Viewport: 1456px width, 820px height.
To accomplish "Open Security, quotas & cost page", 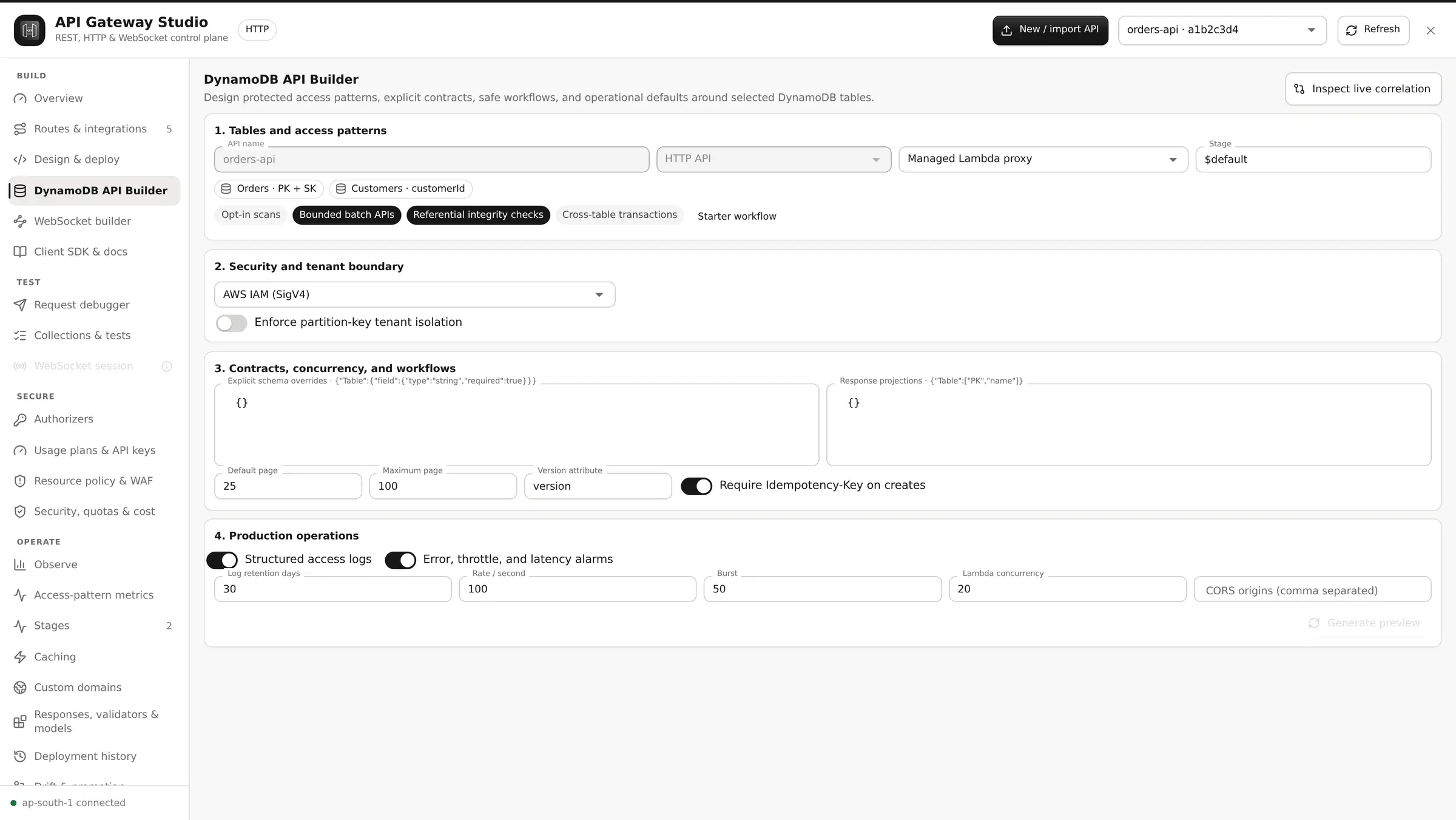I will coord(95,511).
